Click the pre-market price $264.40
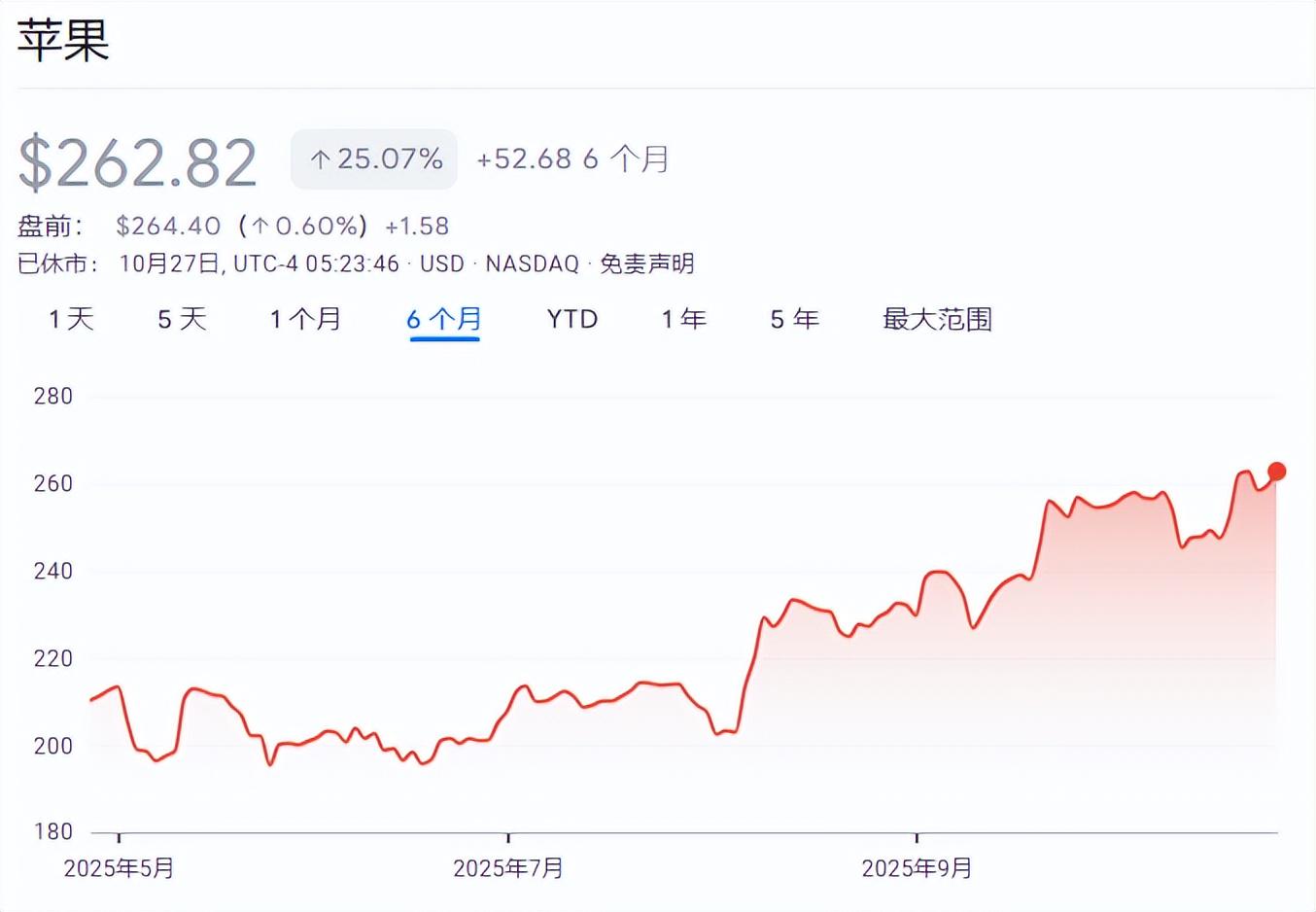 tap(168, 227)
